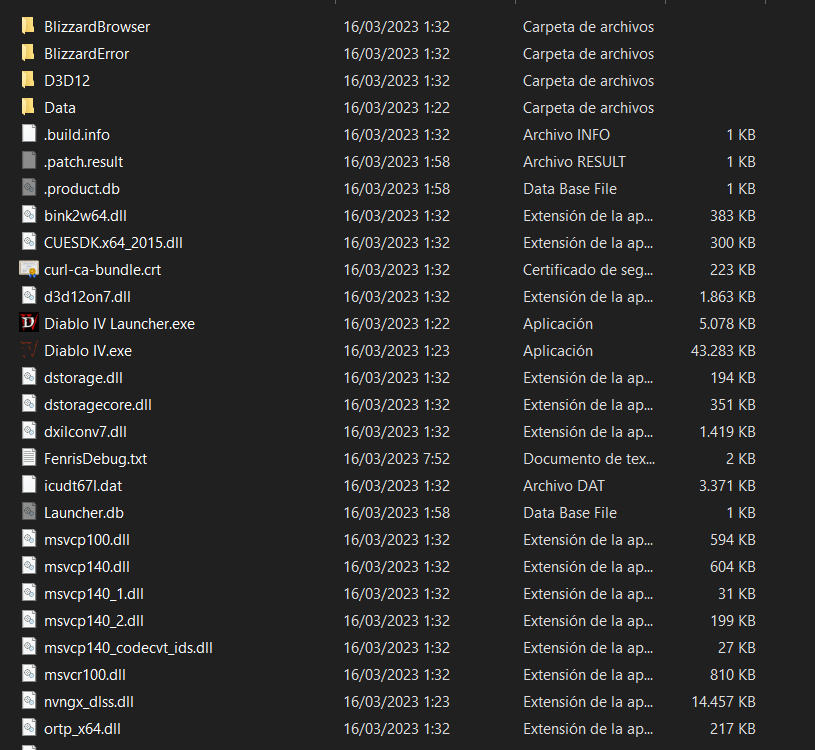This screenshot has height=750, width=815.
Task: Select the file name ortp_x64.dll
Action: (83, 729)
